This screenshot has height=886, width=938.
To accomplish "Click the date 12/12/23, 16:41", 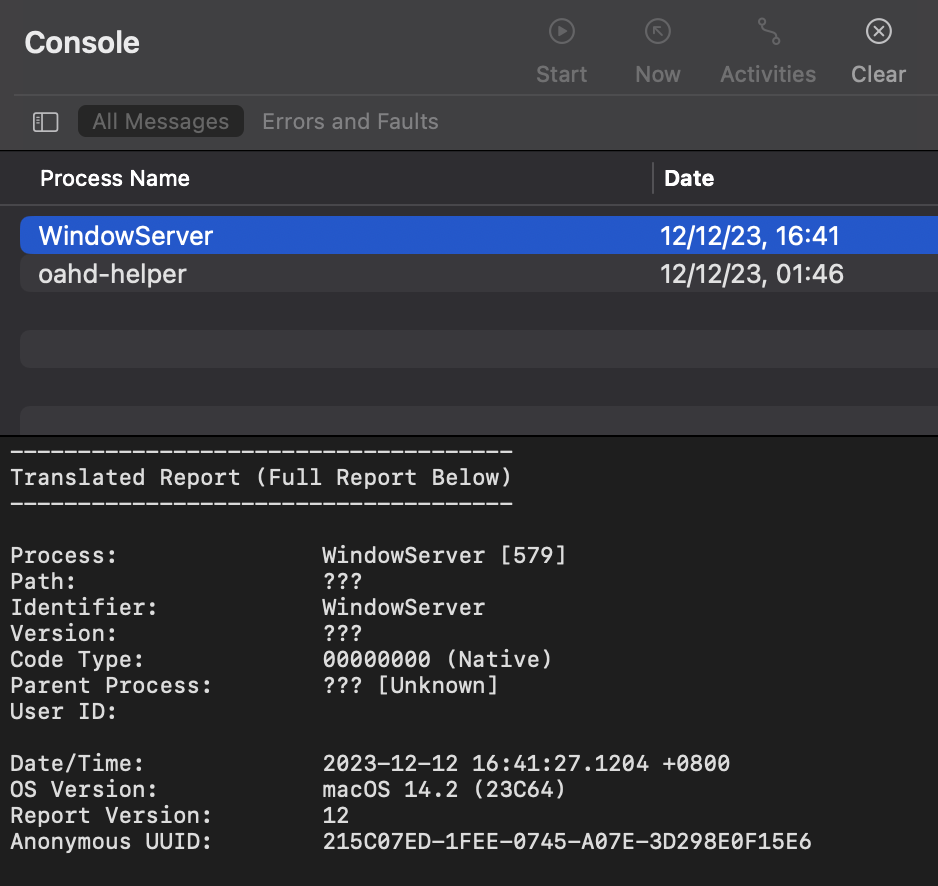I will 749,236.
